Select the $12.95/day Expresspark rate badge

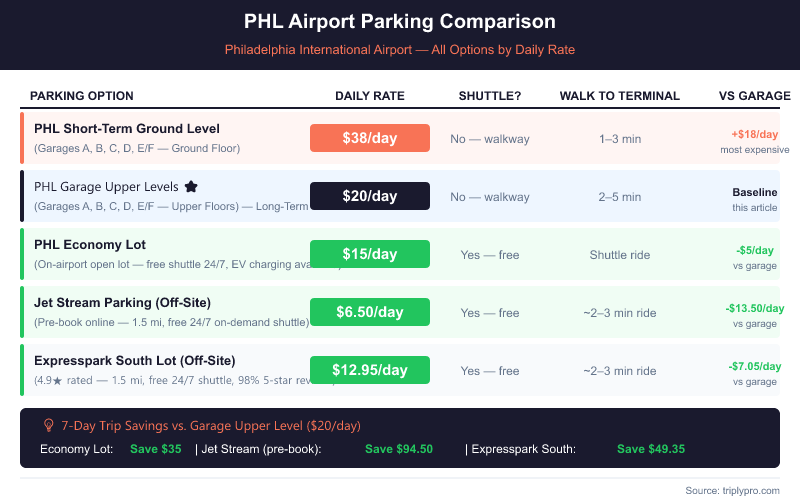370,370
